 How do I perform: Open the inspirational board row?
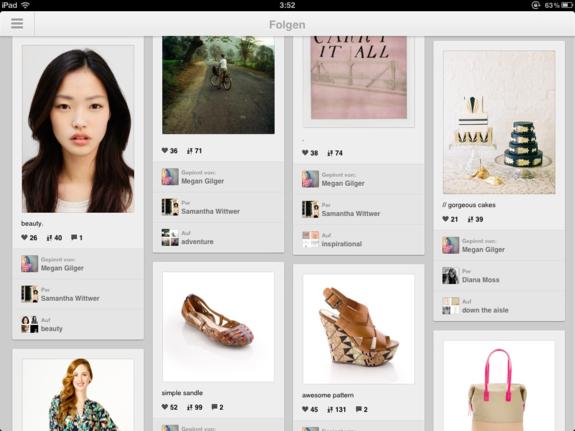[359, 240]
